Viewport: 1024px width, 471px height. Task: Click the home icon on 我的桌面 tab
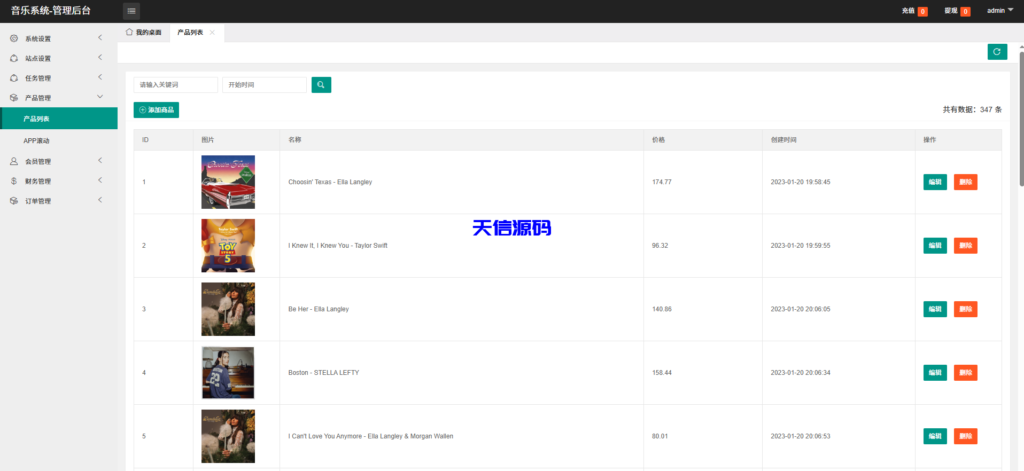point(129,32)
